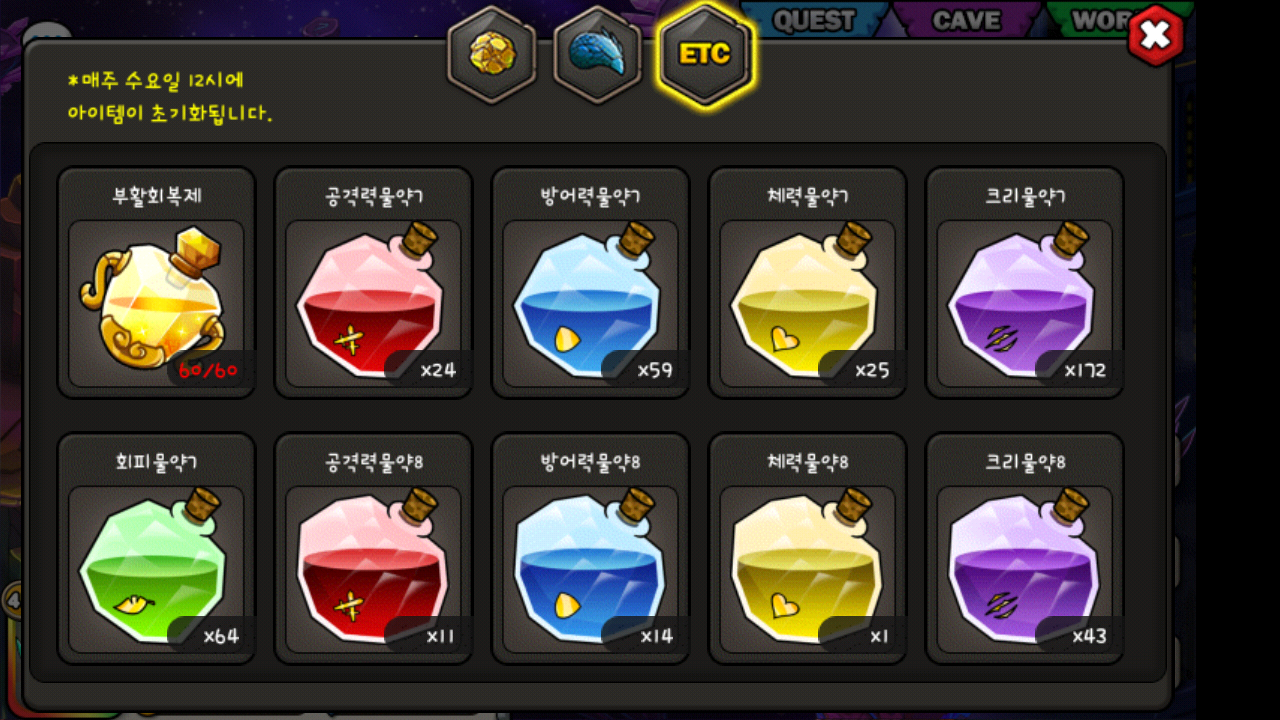Select the 부활회복제 golden potion item
This screenshot has height=720, width=1280.
156,283
